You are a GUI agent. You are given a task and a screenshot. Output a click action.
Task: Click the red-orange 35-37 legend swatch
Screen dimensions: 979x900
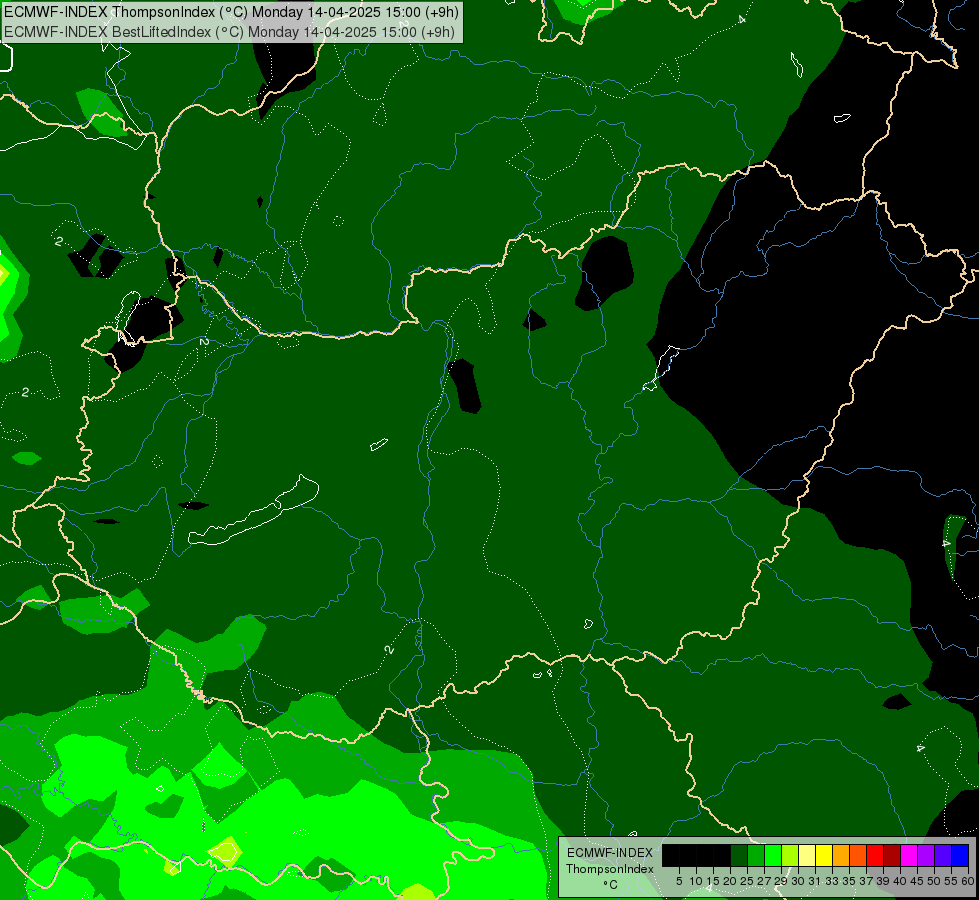858,855
